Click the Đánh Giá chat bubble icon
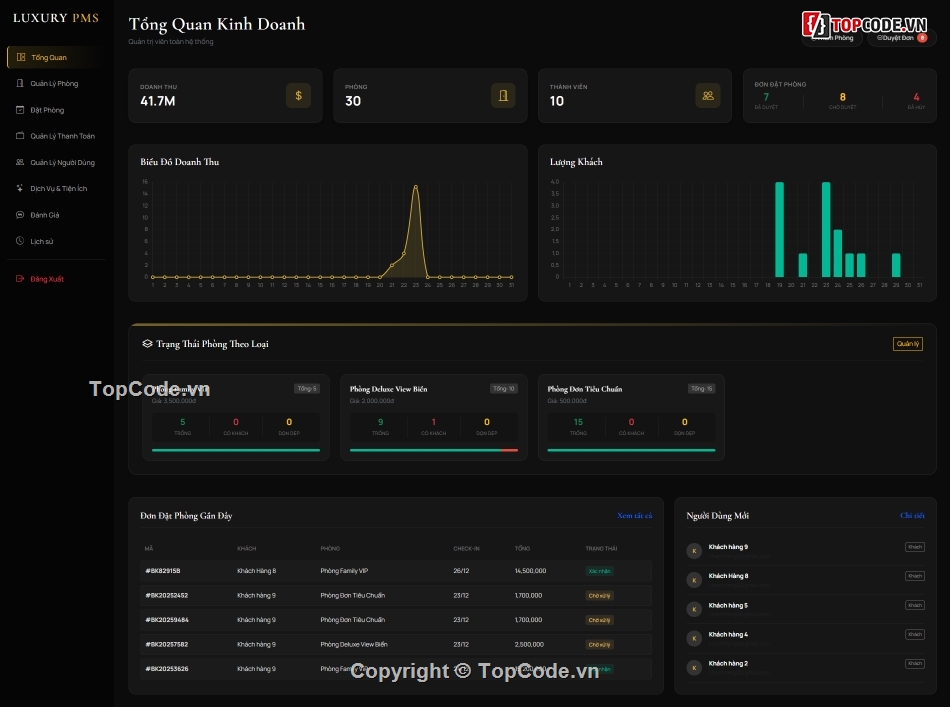The image size is (950, 707). (x=20, y=215)
